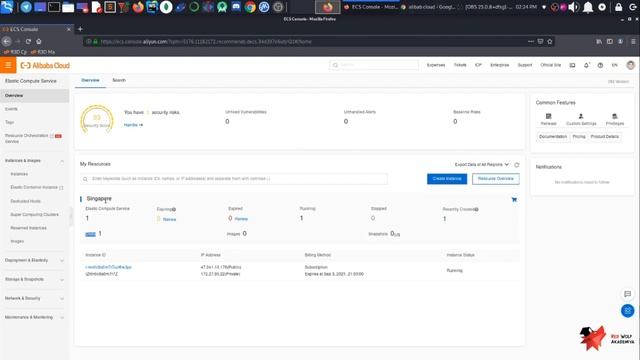Click the shopping cart icon in Singapore row
This screenshot has width=640, height=360.
pos(514,200)
